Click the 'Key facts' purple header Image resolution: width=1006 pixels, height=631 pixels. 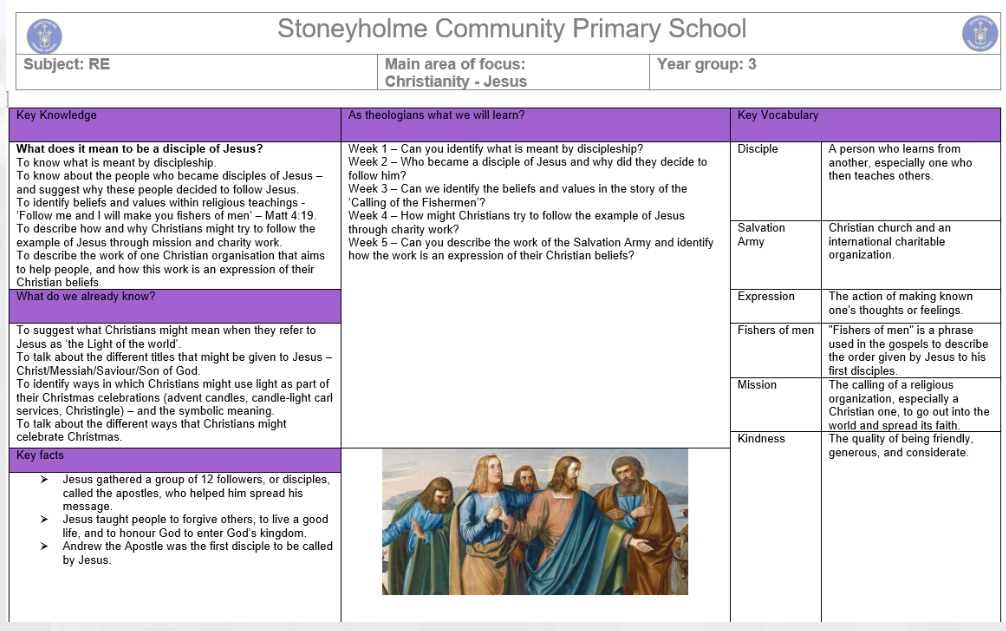[175, 460]
